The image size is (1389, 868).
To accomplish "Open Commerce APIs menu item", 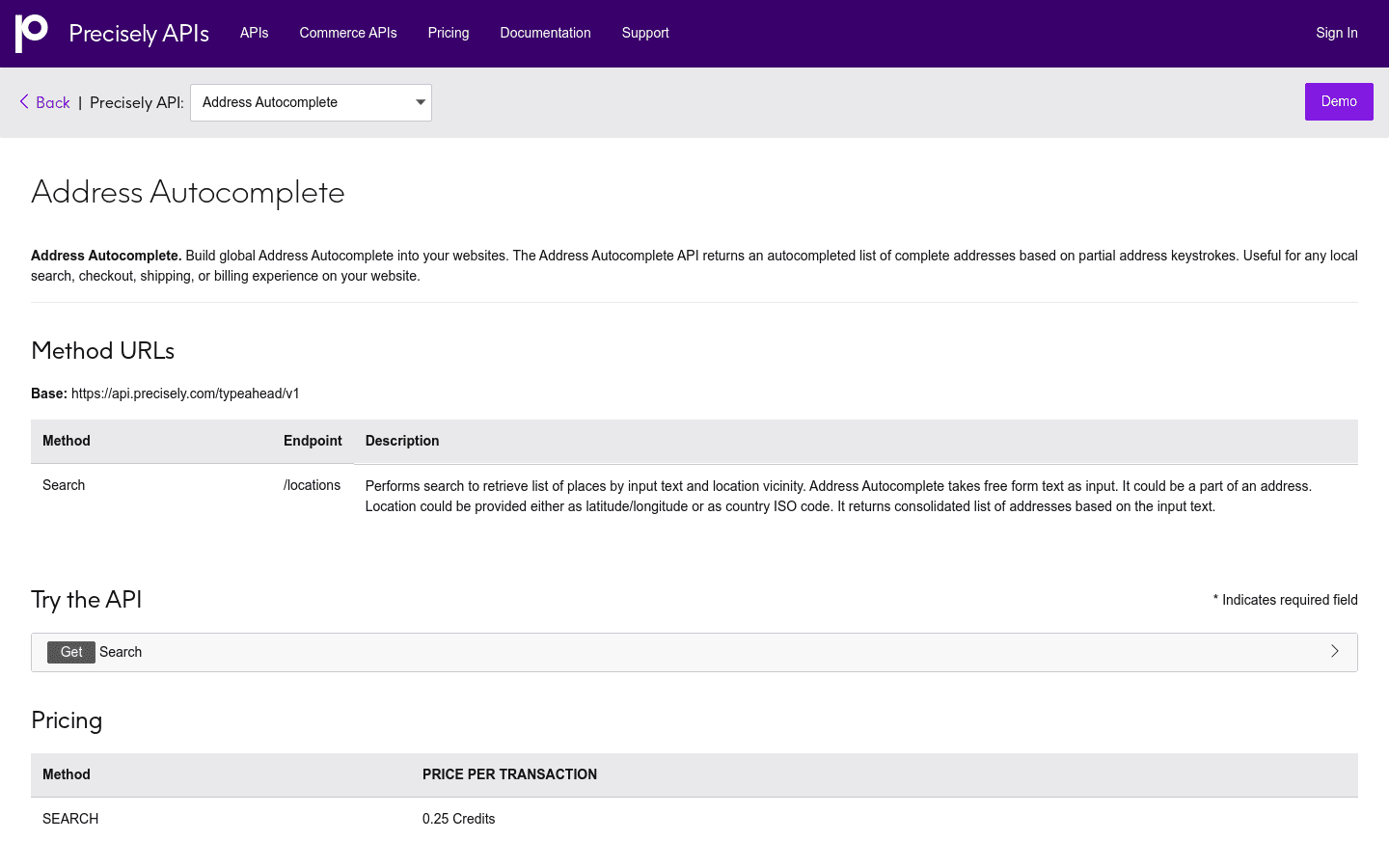I will (x=348, y=33).
